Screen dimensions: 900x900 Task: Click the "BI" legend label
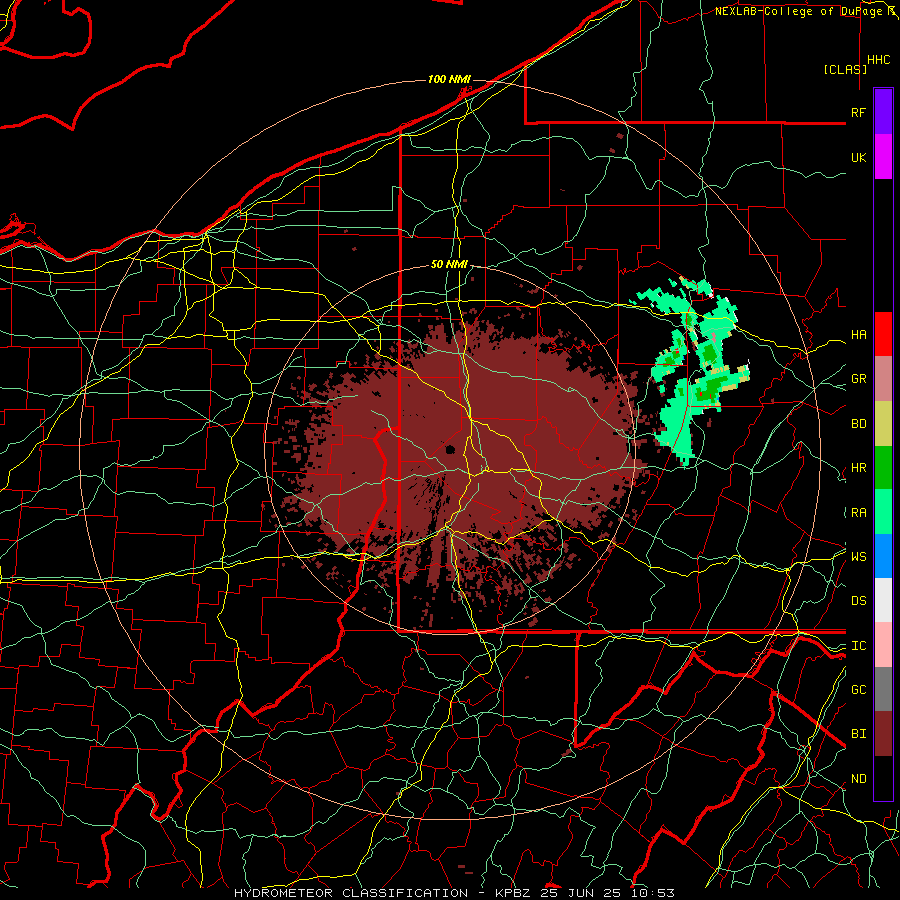coord(858,734)
